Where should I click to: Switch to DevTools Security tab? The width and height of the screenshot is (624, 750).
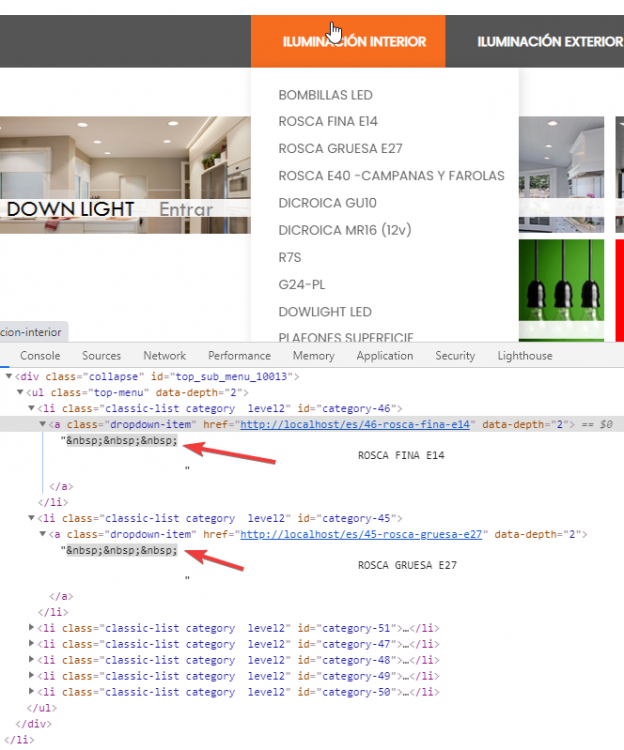(455, 356)
